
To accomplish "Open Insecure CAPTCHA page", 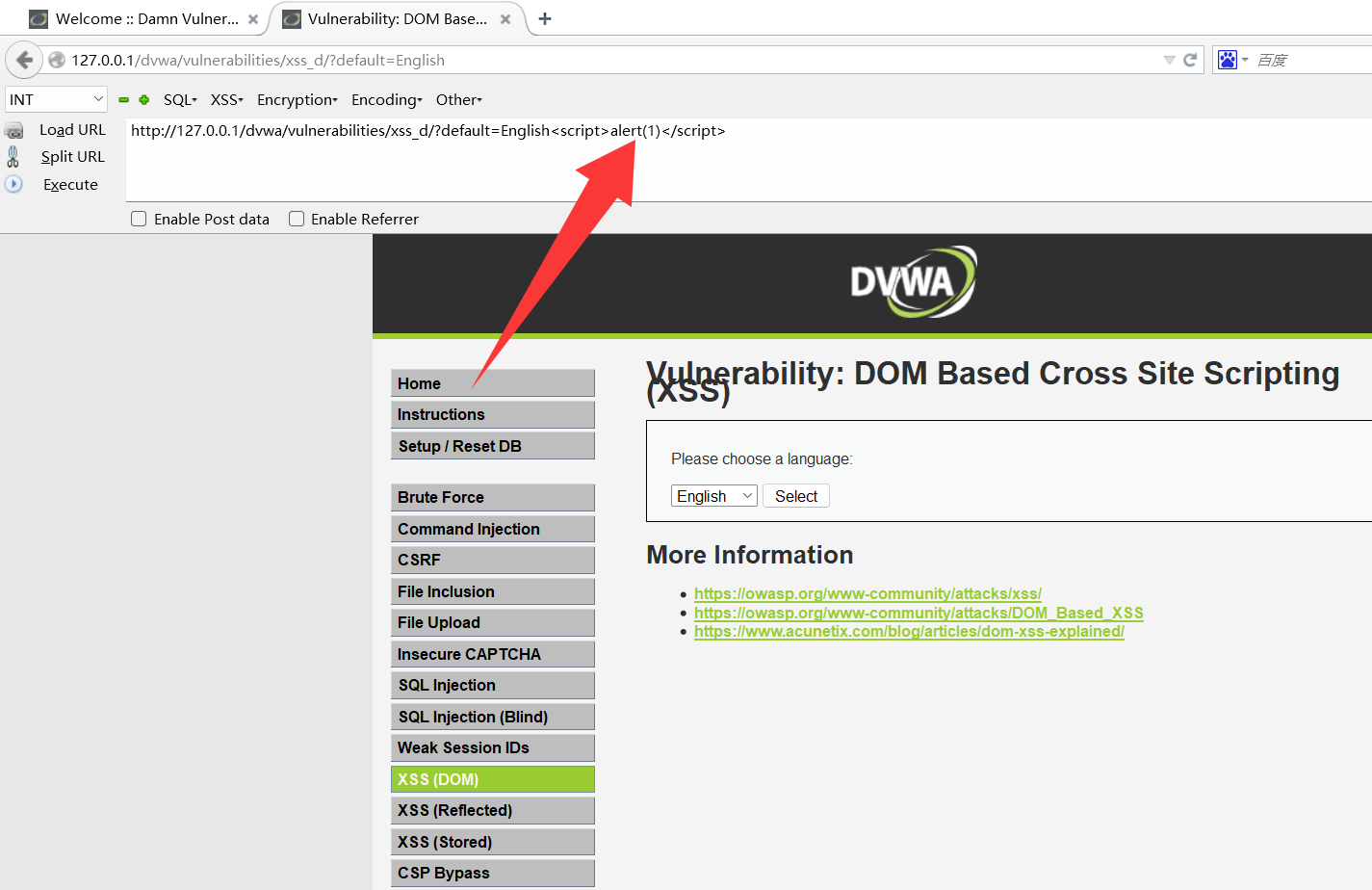I will coord(493,654).
